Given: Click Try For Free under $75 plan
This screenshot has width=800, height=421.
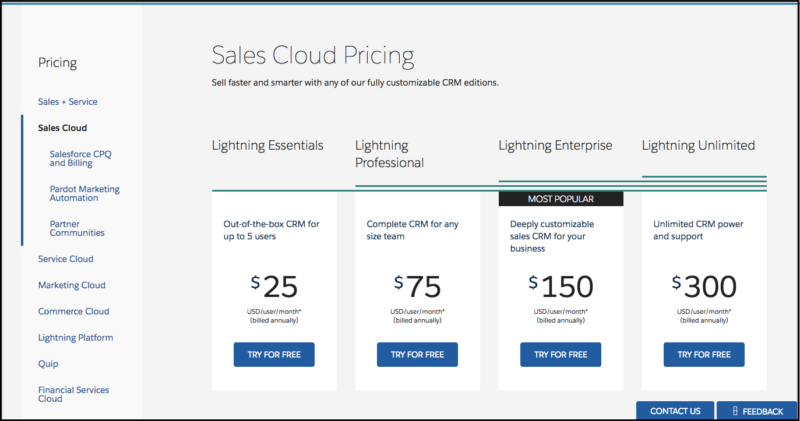Looking at the screenshot, I should point(417,354).
